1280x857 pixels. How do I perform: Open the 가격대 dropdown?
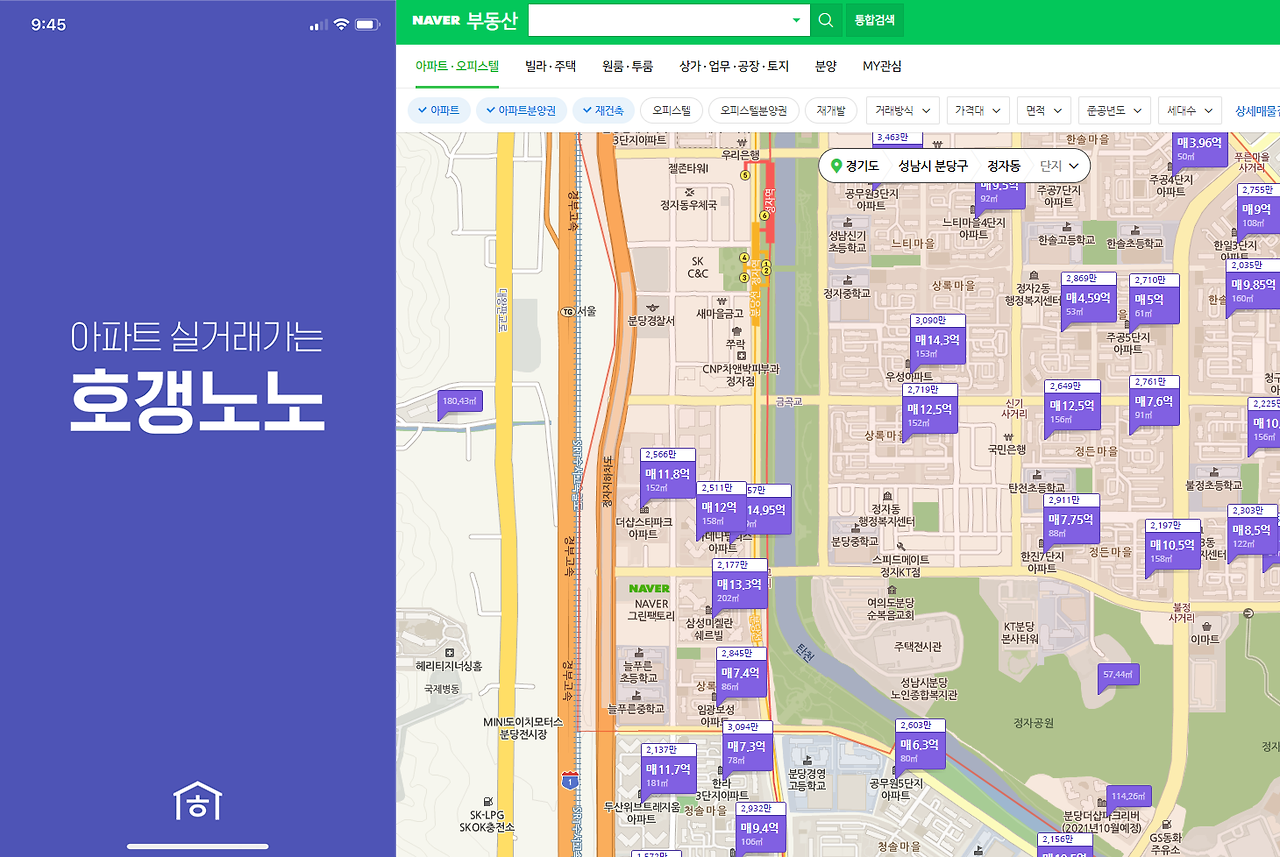(x=978, y=110)
